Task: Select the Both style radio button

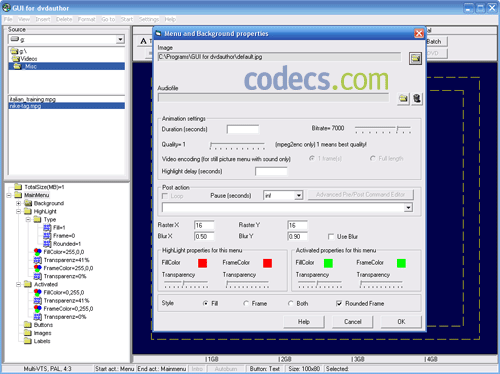Action: (x=291, y=303)
